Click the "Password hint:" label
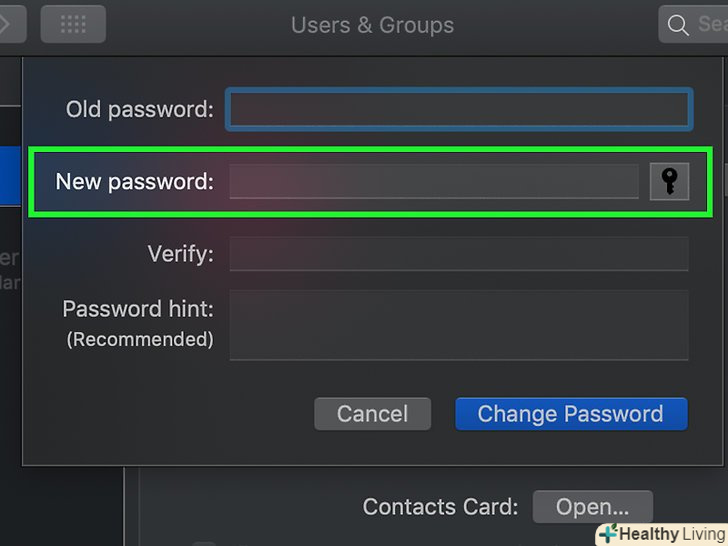This screenshot has width=728, height=546. pos(138,309)
